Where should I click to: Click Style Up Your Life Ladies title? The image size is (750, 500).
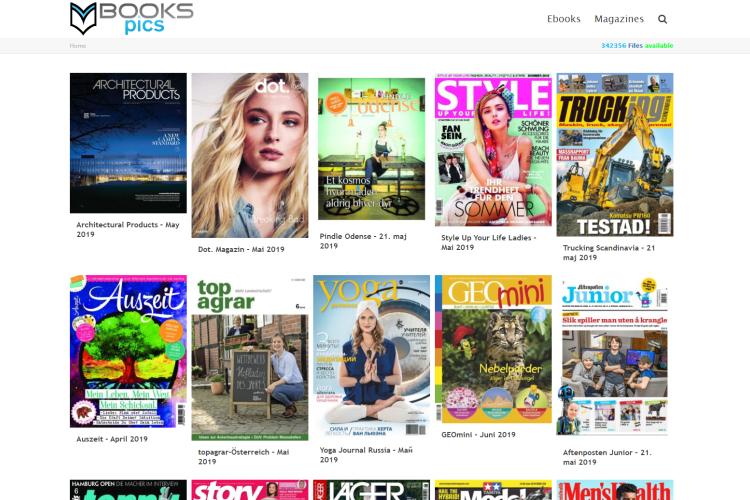(x=488, y=243)
